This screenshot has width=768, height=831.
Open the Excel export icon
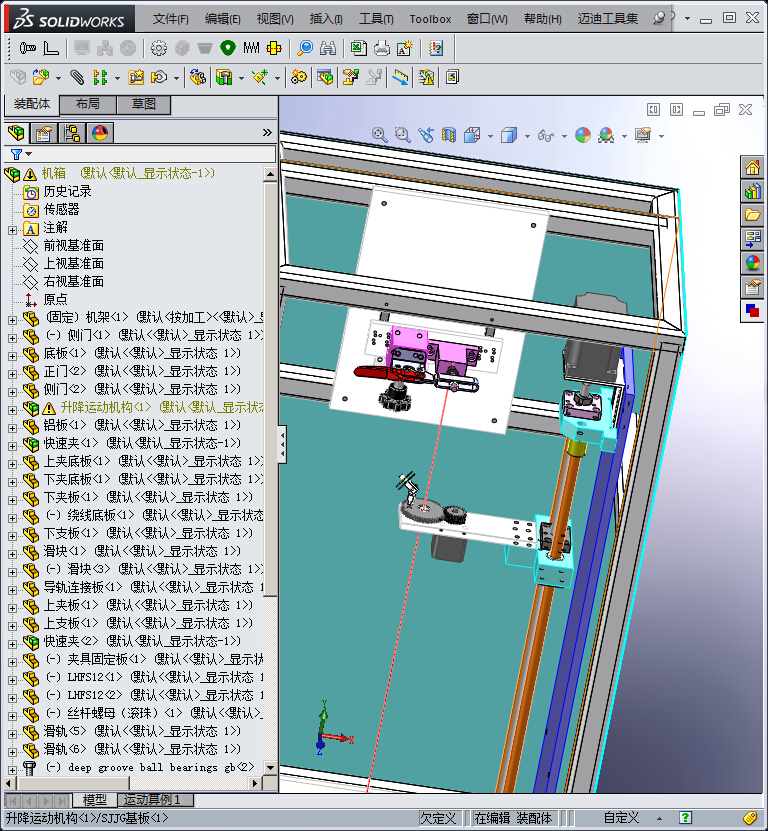(359, 48)
